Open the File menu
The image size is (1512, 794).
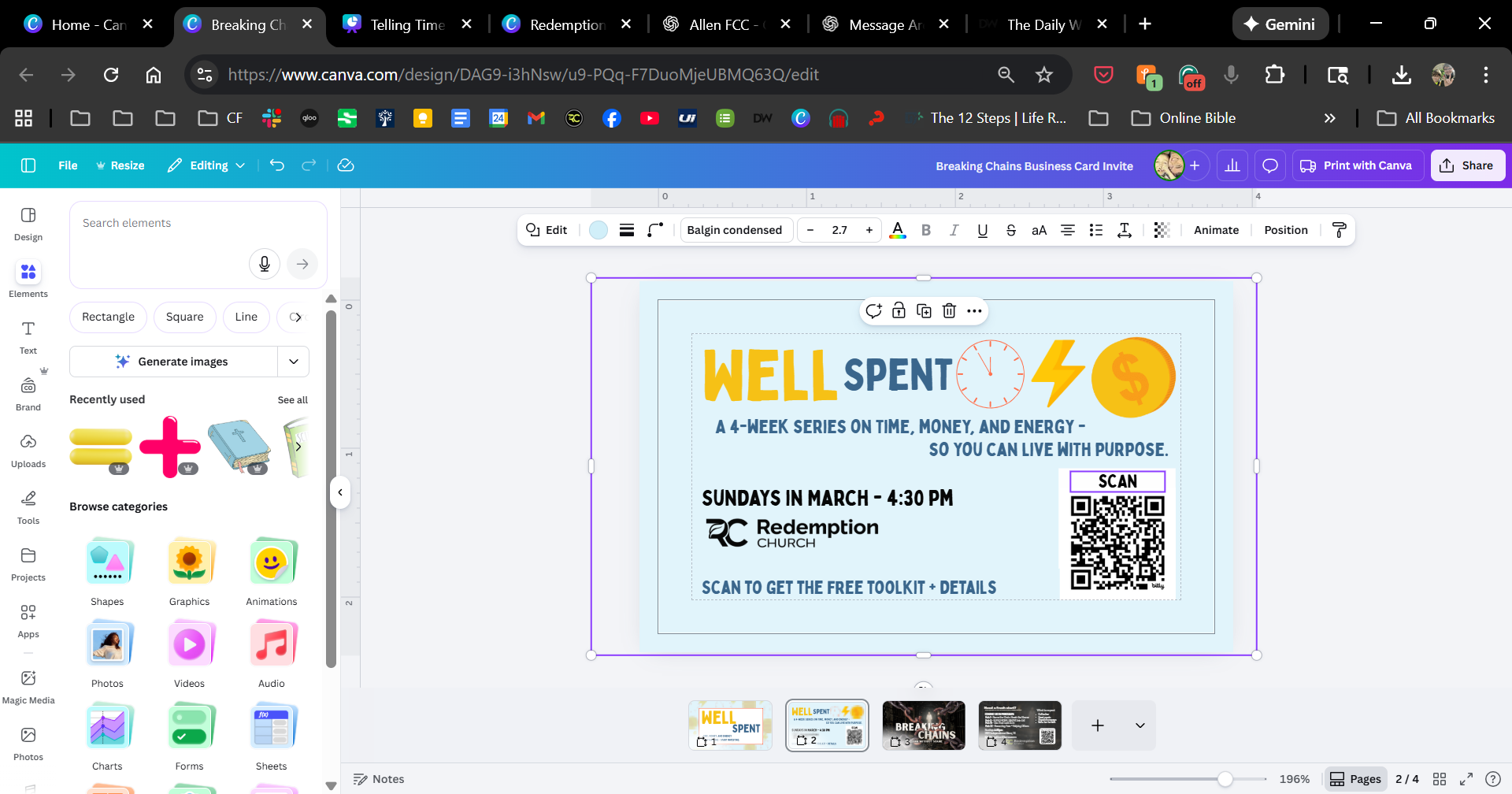68,165
